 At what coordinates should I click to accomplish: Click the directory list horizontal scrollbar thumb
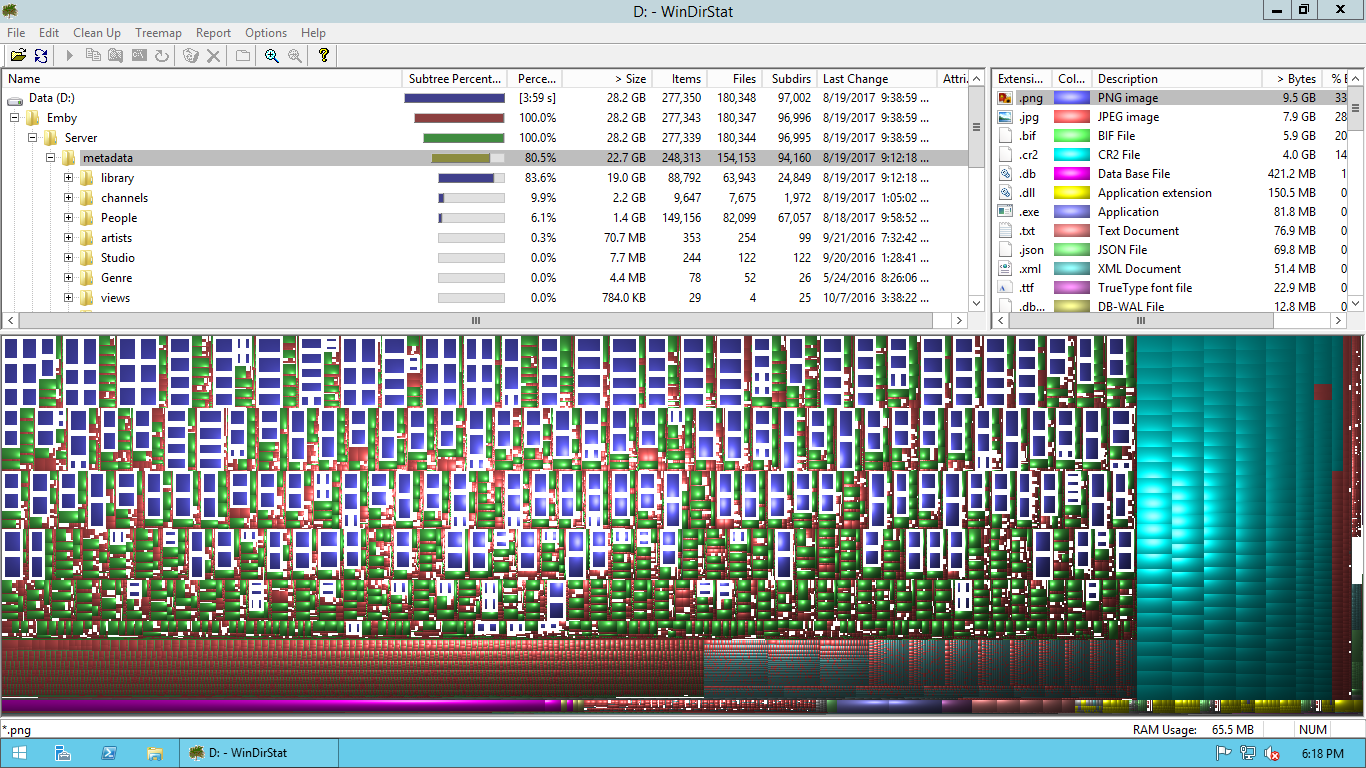click(x=476, y=321)
